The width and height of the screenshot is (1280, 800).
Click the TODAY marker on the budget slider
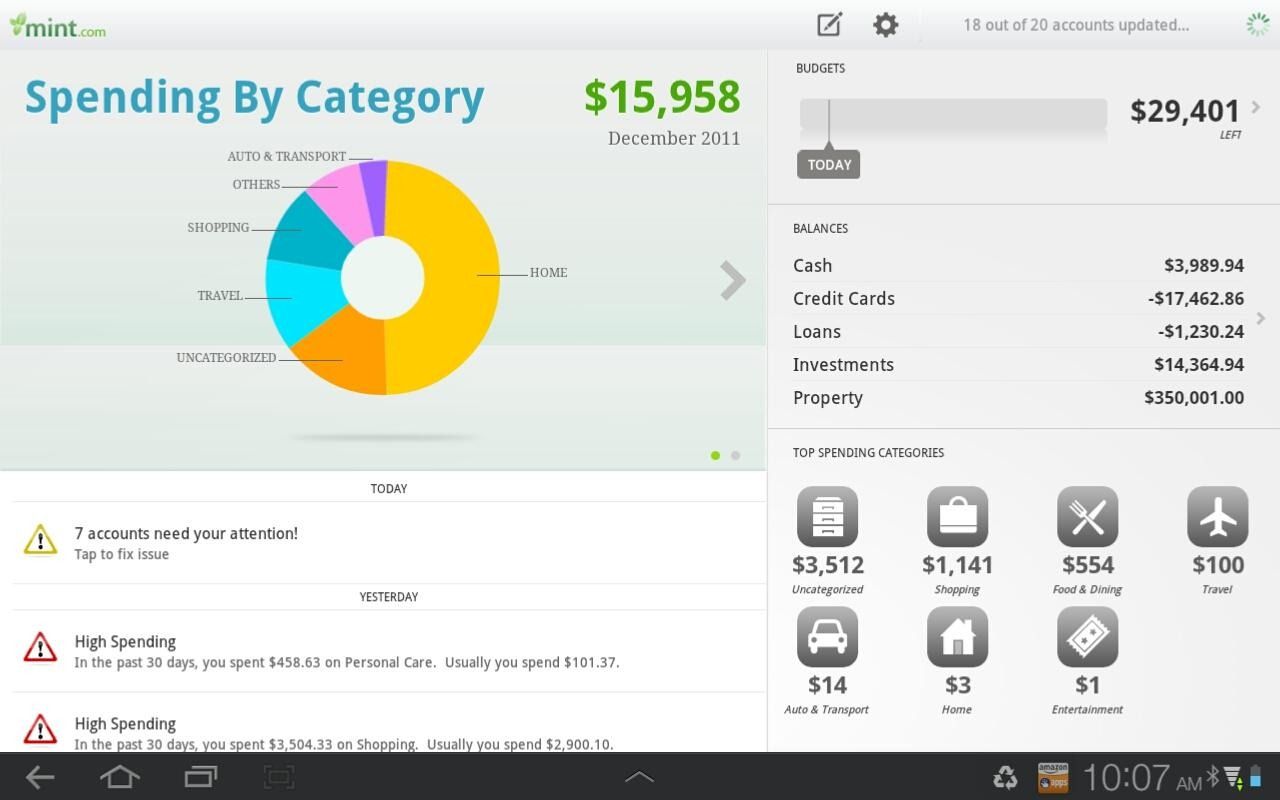(x=828, y=164)
